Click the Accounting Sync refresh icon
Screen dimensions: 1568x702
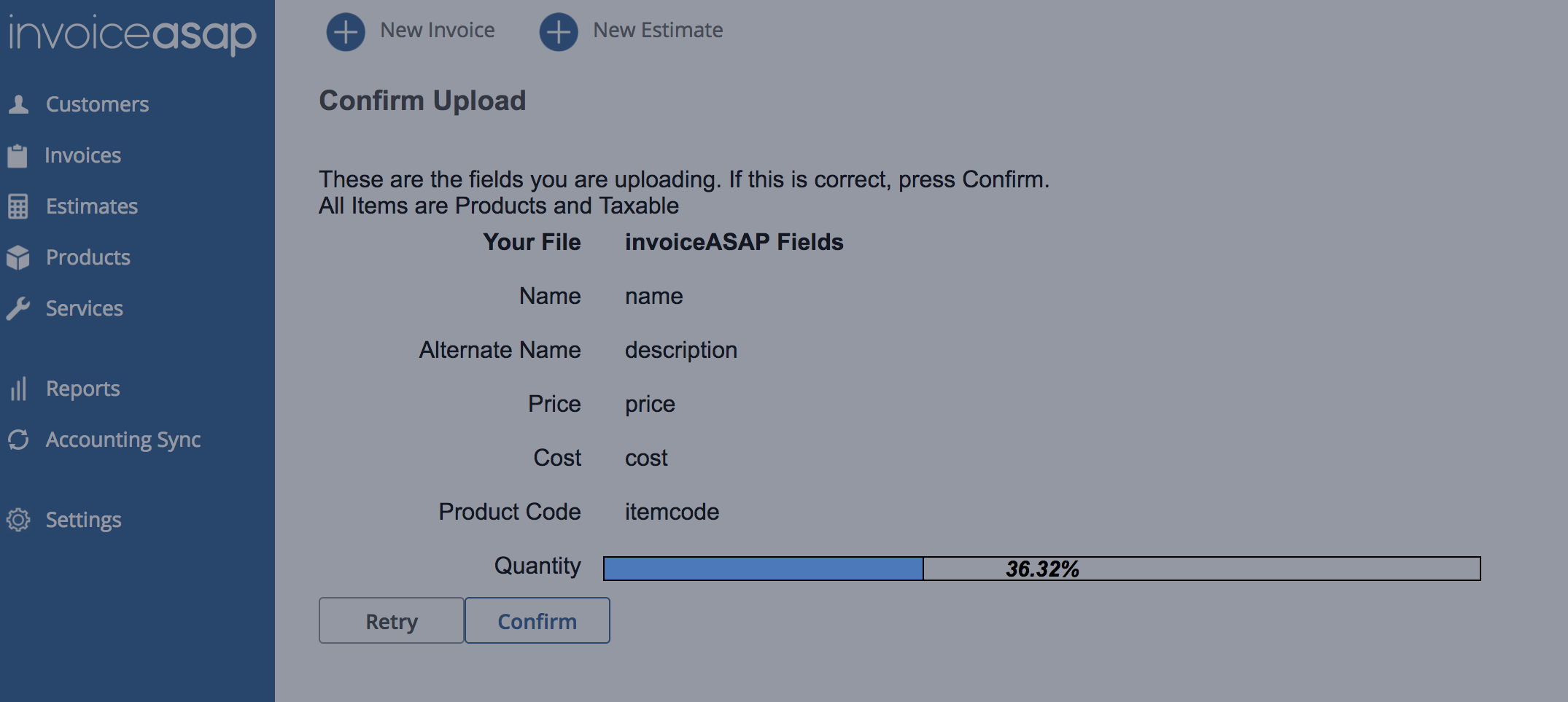tap(18, 440)
